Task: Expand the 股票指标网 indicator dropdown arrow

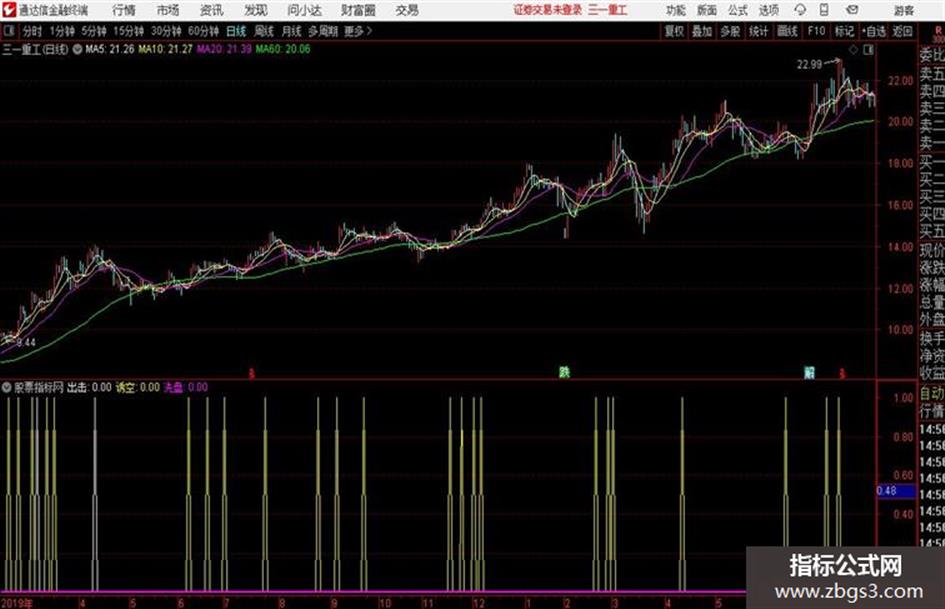Action: pos(7,387)
